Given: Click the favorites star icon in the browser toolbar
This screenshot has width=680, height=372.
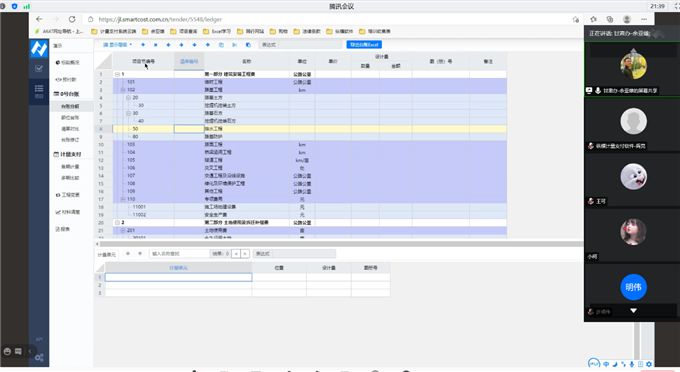Looking at the screenshot, I should pos(593,19).
